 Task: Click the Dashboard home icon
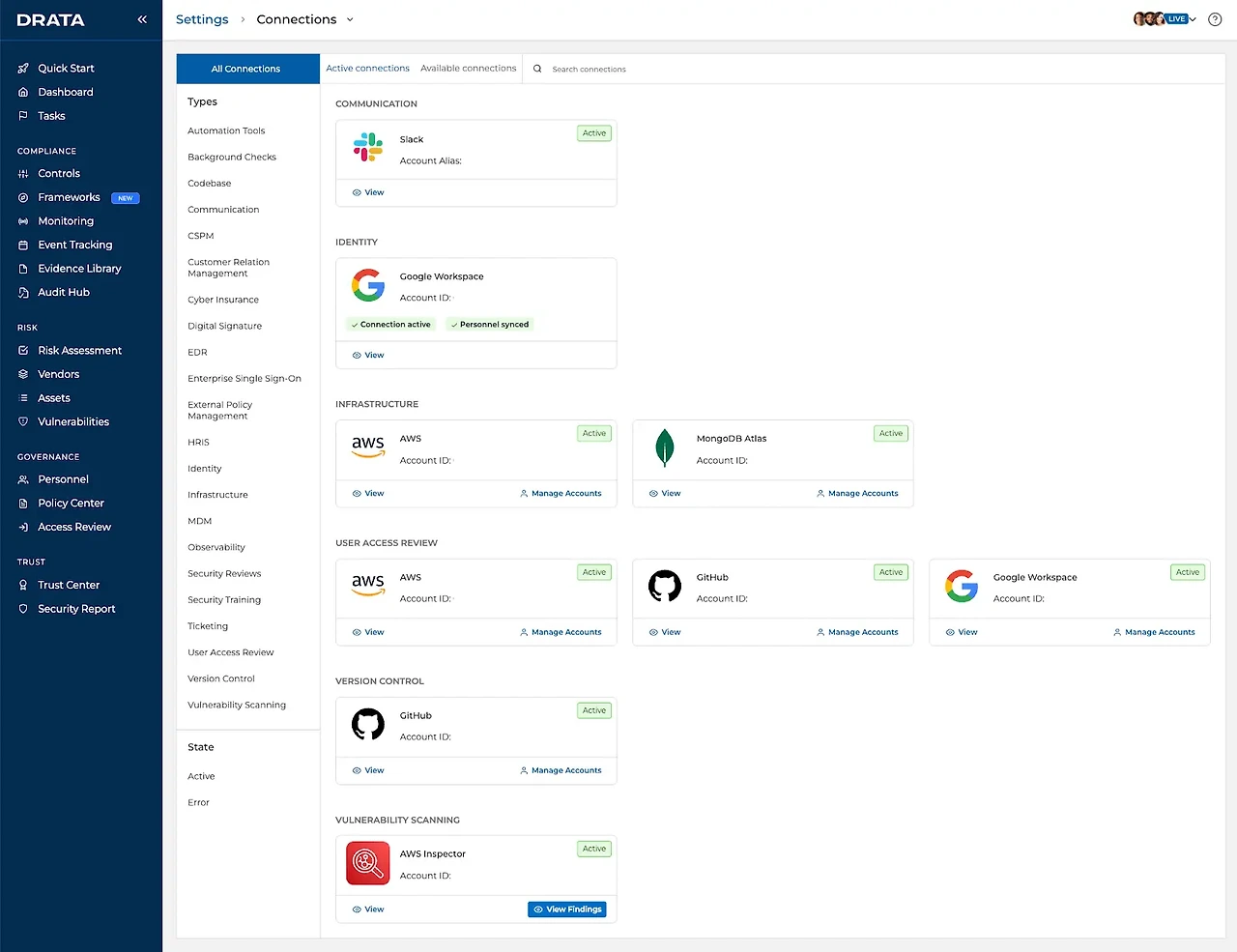pos(23,92)
